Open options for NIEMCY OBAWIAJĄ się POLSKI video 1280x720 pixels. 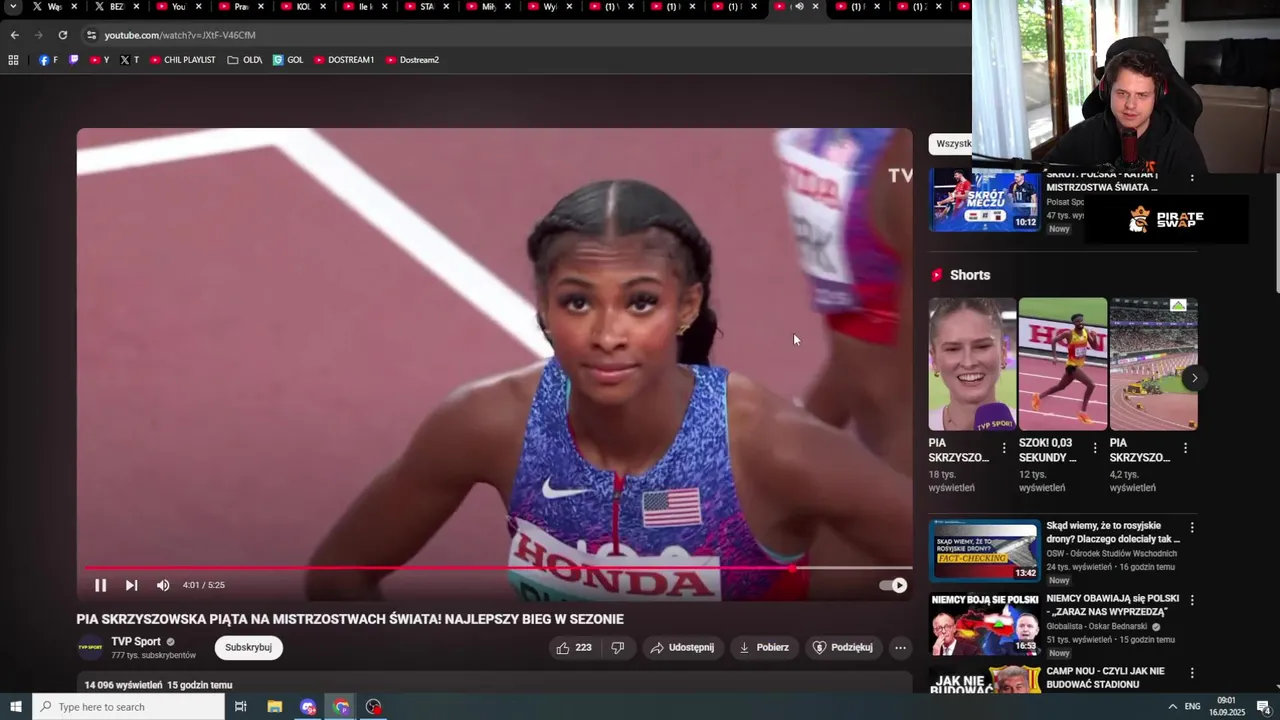[1191, 600]
